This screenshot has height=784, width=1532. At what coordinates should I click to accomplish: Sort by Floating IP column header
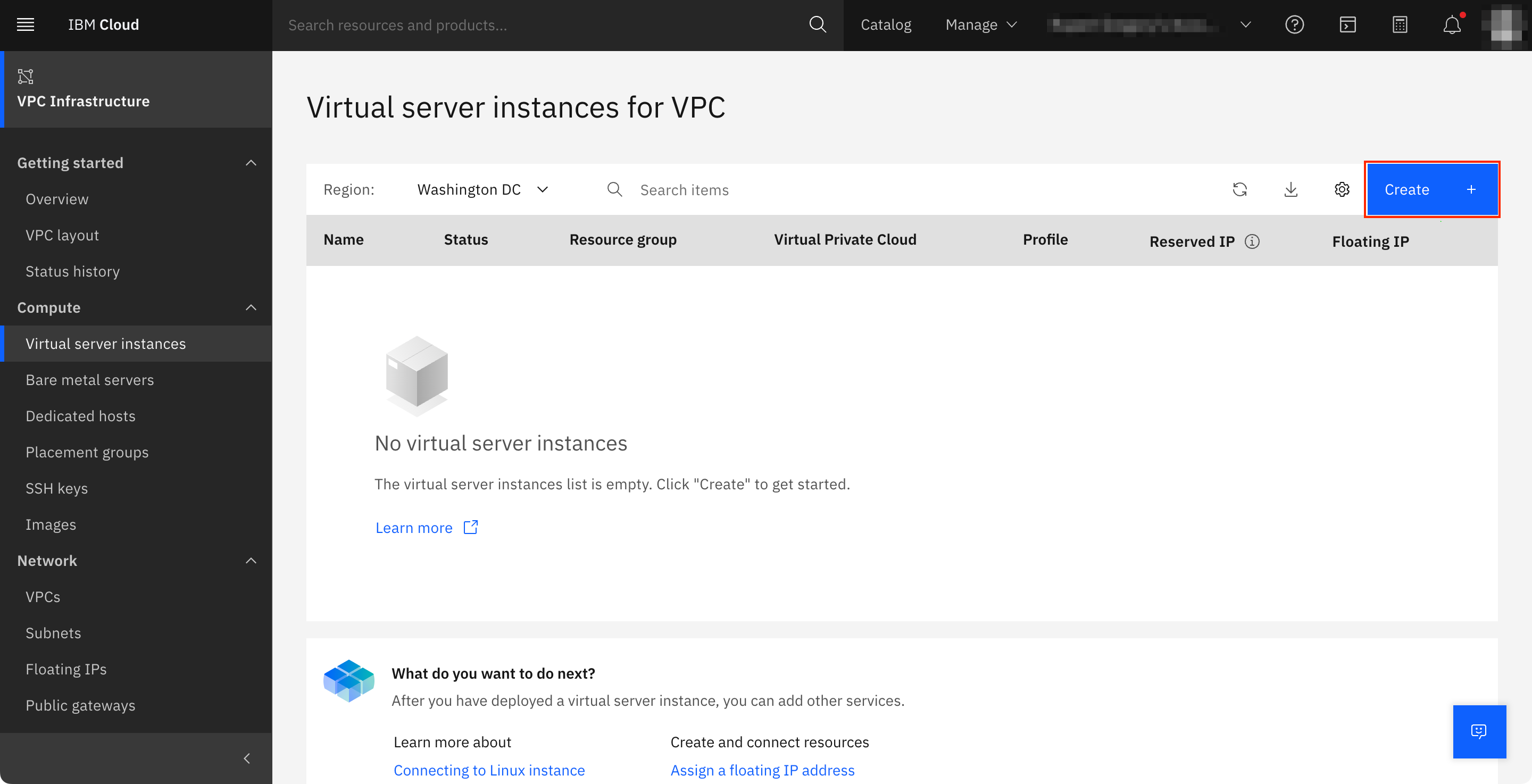coord(1370,241)
